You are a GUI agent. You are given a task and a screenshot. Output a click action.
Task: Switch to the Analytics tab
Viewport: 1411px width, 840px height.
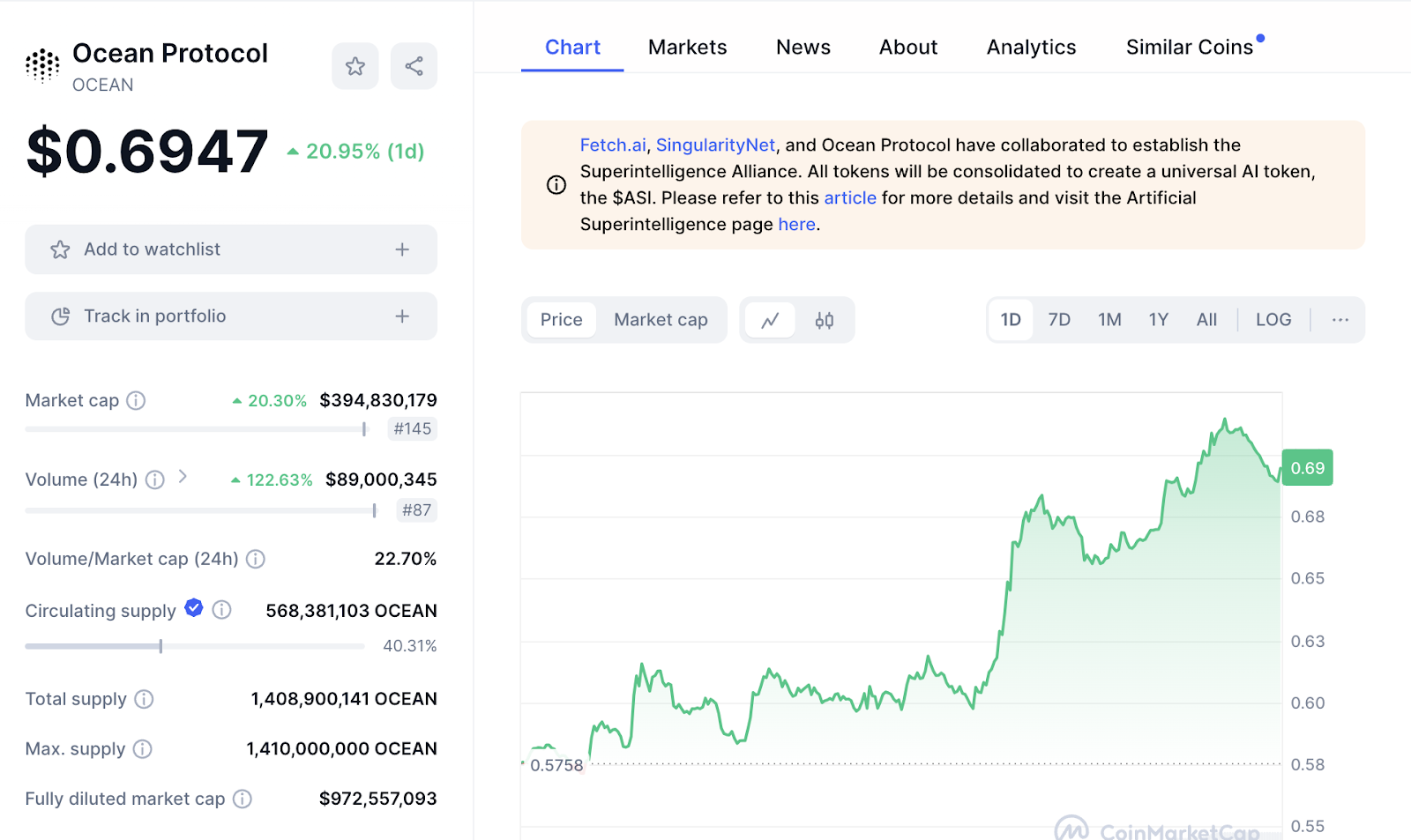1031,48
